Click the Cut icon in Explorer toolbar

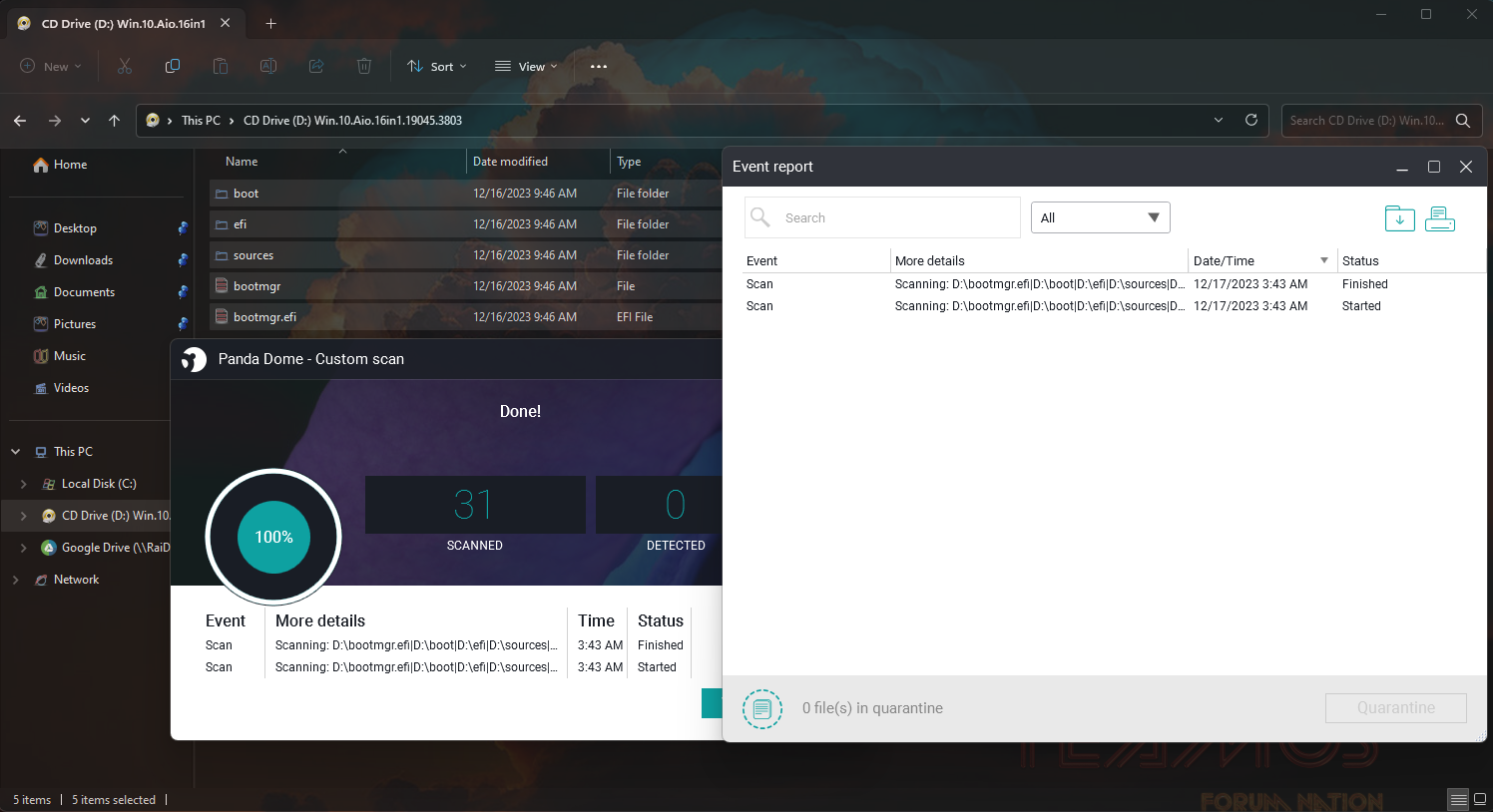point(125,66)
